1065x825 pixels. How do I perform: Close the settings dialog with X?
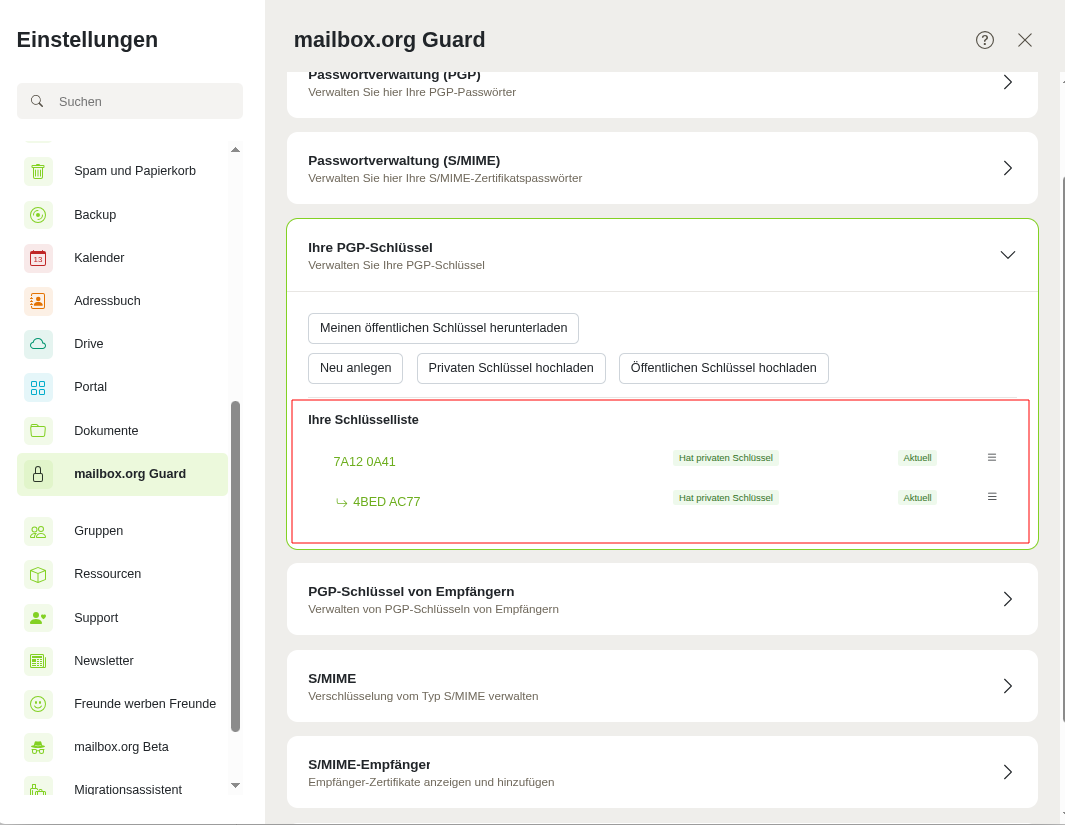[x=1025, y=40]
